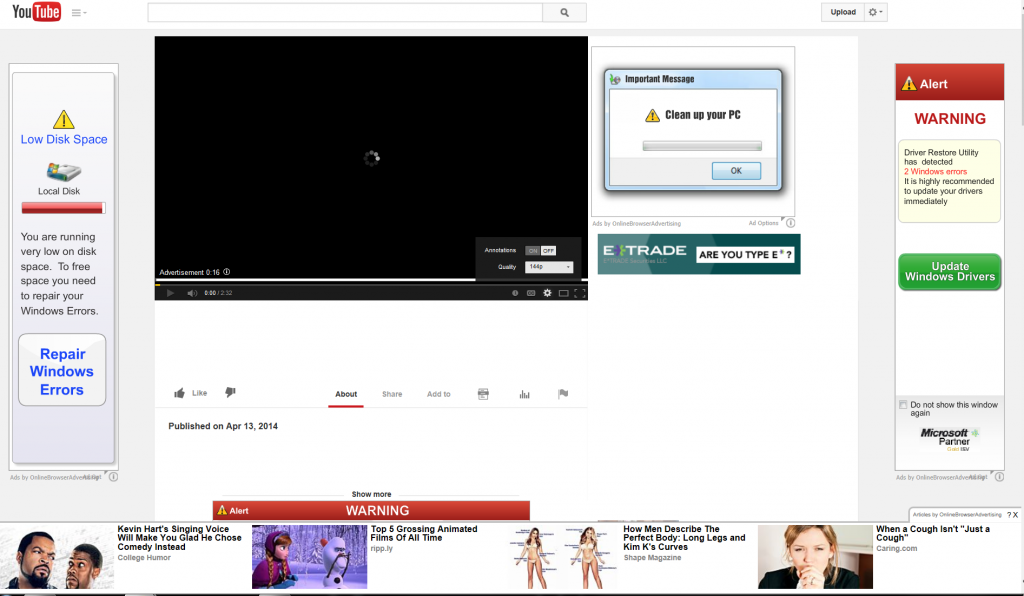Viewport: 1024px width, 596px height.
Task: Go to the YouTube home logo
Action: (37, 12)
